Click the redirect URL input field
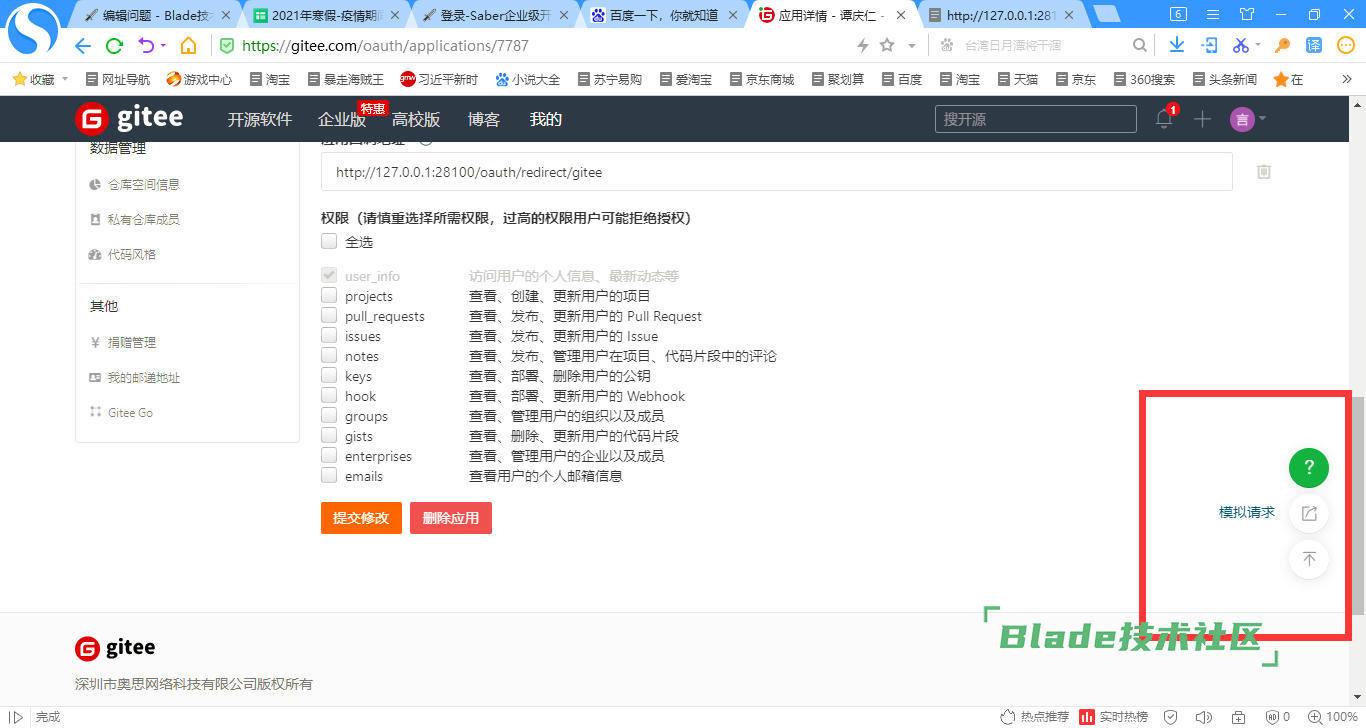1366x728 pixels. (x=776, y=172)
